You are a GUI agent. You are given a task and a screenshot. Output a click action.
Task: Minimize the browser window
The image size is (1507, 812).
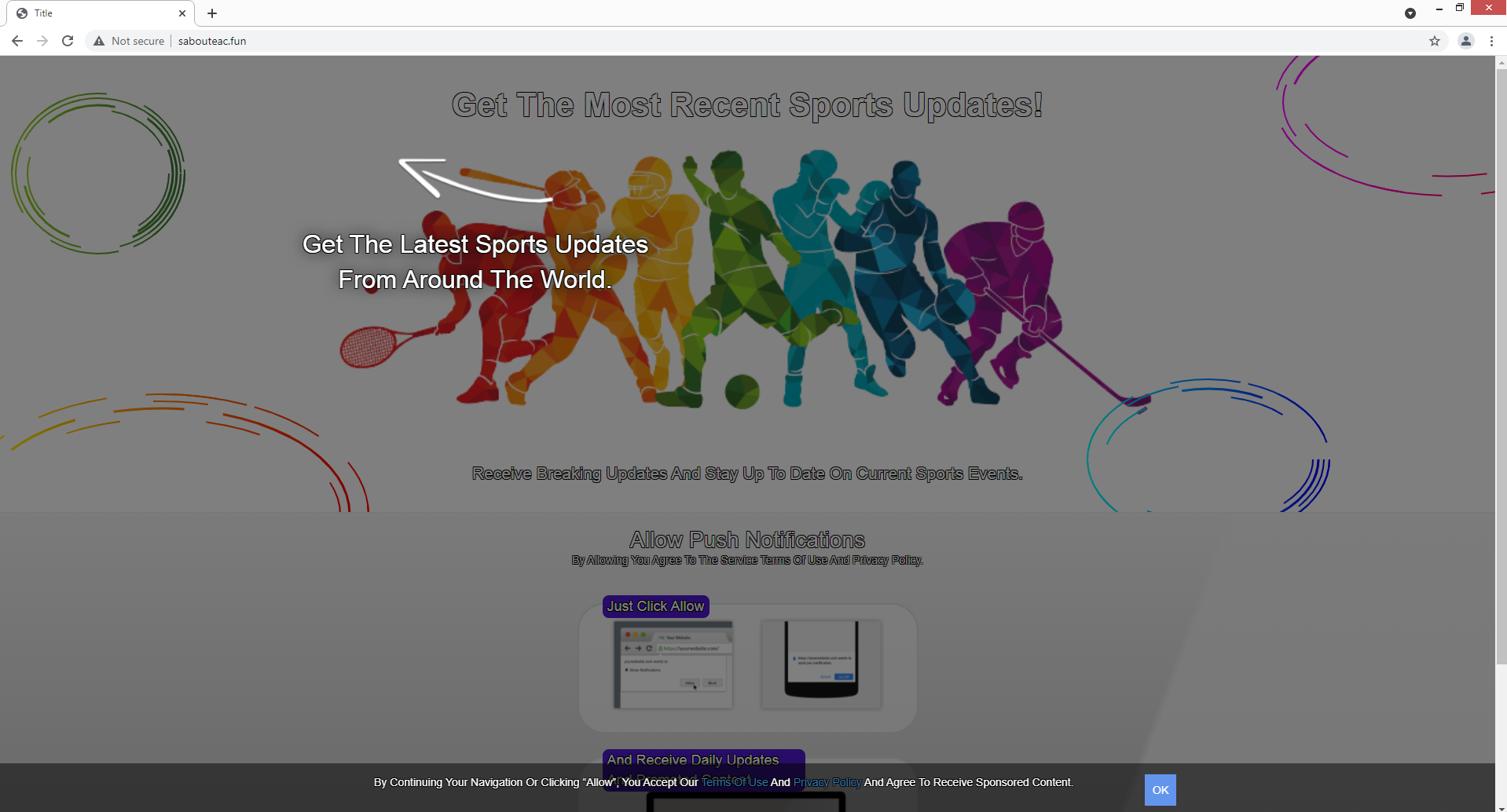tap(1439, 8)
